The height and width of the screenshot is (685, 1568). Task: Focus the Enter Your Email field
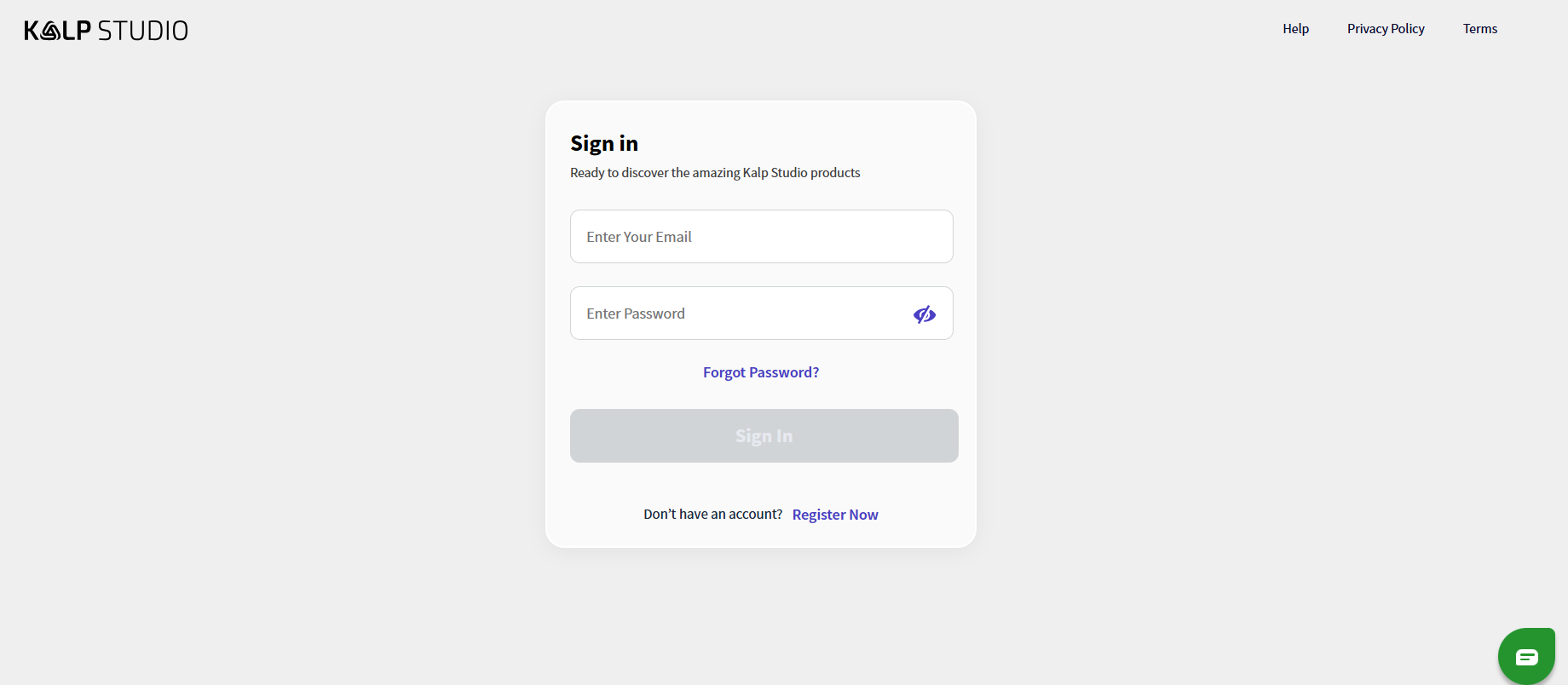point(761,237)
